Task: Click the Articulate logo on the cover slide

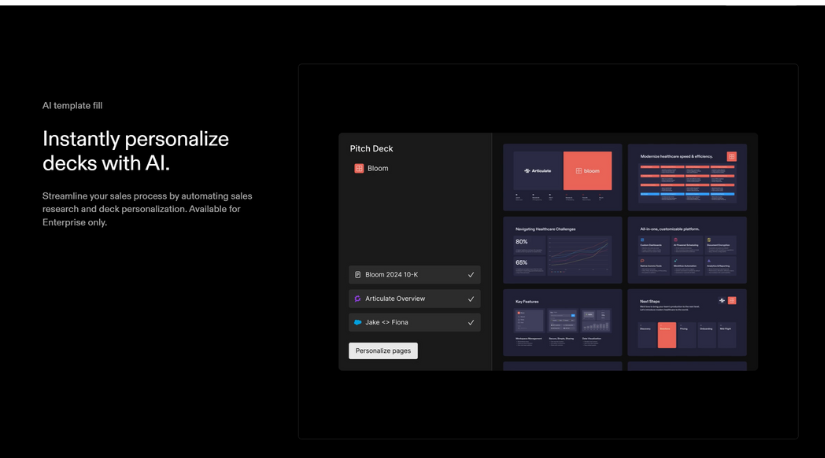Action: coord(538,171)
